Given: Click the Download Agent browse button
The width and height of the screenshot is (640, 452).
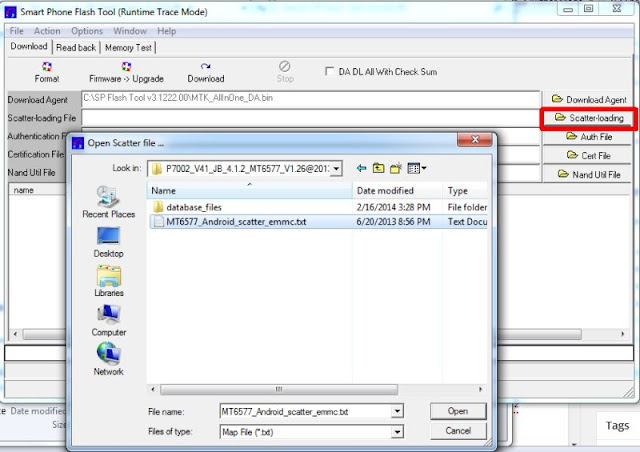Looking at the screenshot, I should click(x=588, y=99).
